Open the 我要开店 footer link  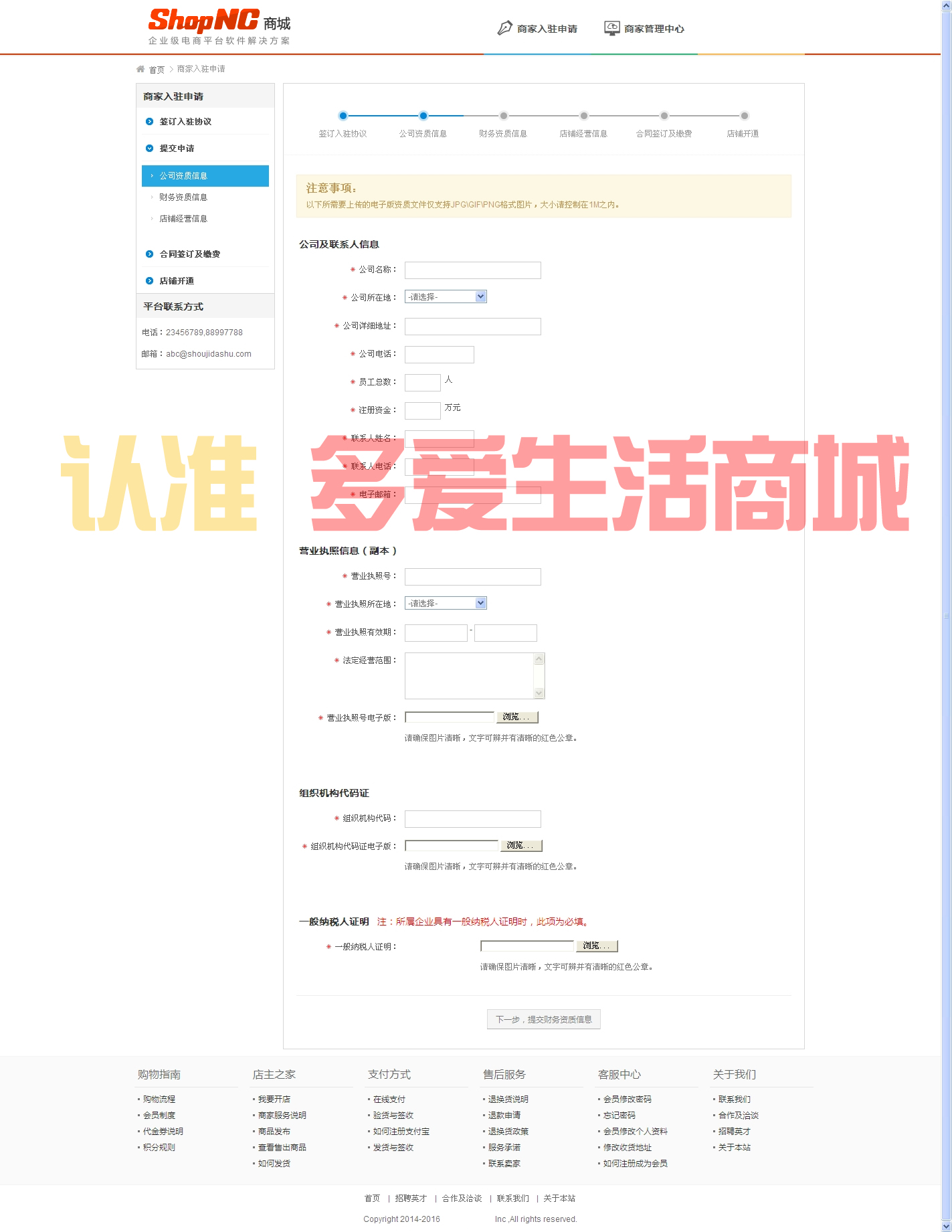tap(274, 1099)
